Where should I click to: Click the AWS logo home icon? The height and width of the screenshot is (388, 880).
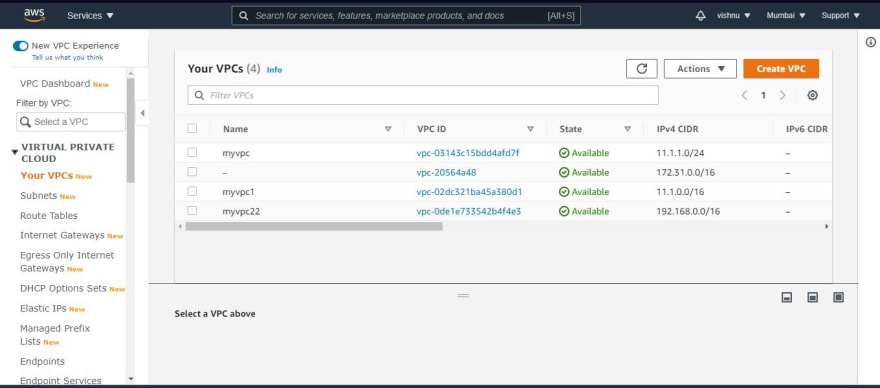34,15
